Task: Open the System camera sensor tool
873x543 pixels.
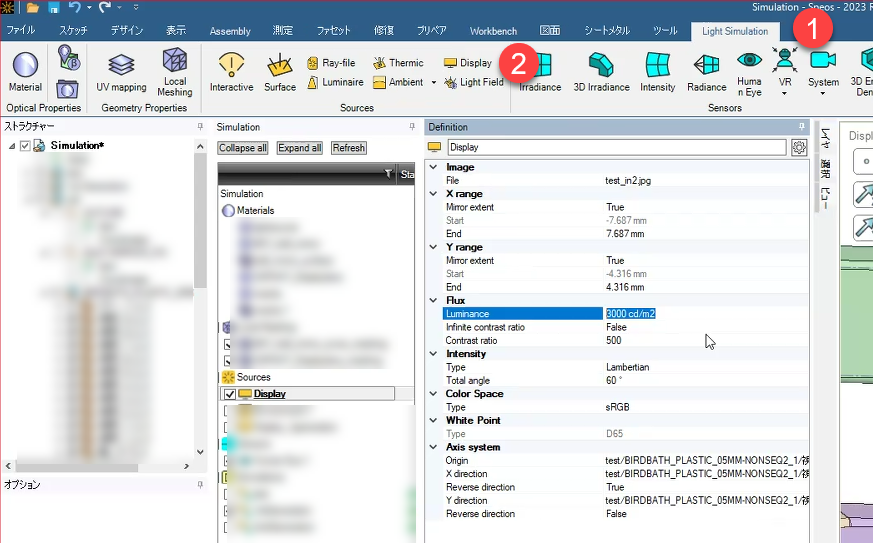Action: click(x=823, y=72)
